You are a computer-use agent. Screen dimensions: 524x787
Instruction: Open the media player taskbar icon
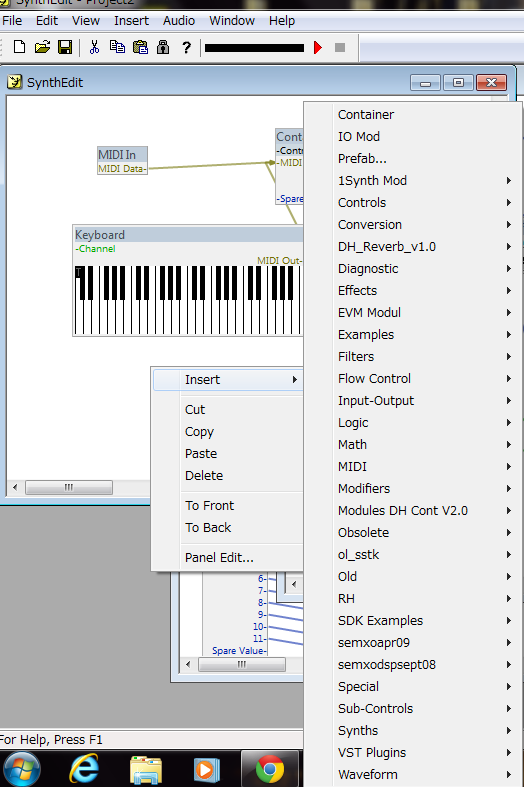tap(207, 769)
